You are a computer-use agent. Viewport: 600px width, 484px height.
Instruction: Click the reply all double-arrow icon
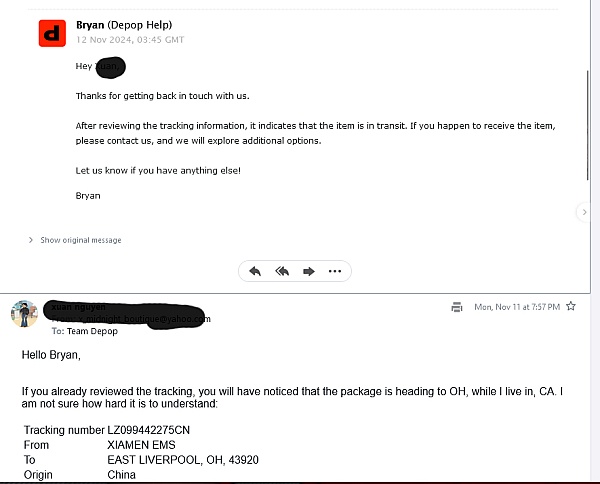click(x=282, y=271)
